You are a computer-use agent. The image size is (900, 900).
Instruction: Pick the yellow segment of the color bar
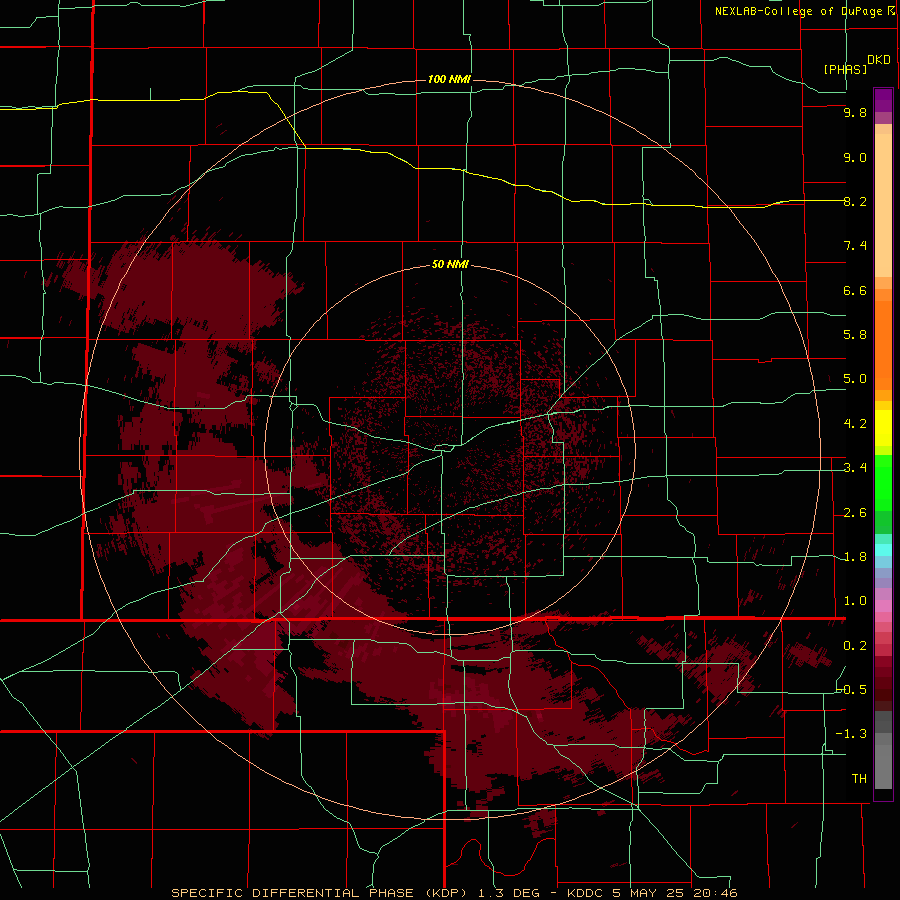(x=883, y=428)
